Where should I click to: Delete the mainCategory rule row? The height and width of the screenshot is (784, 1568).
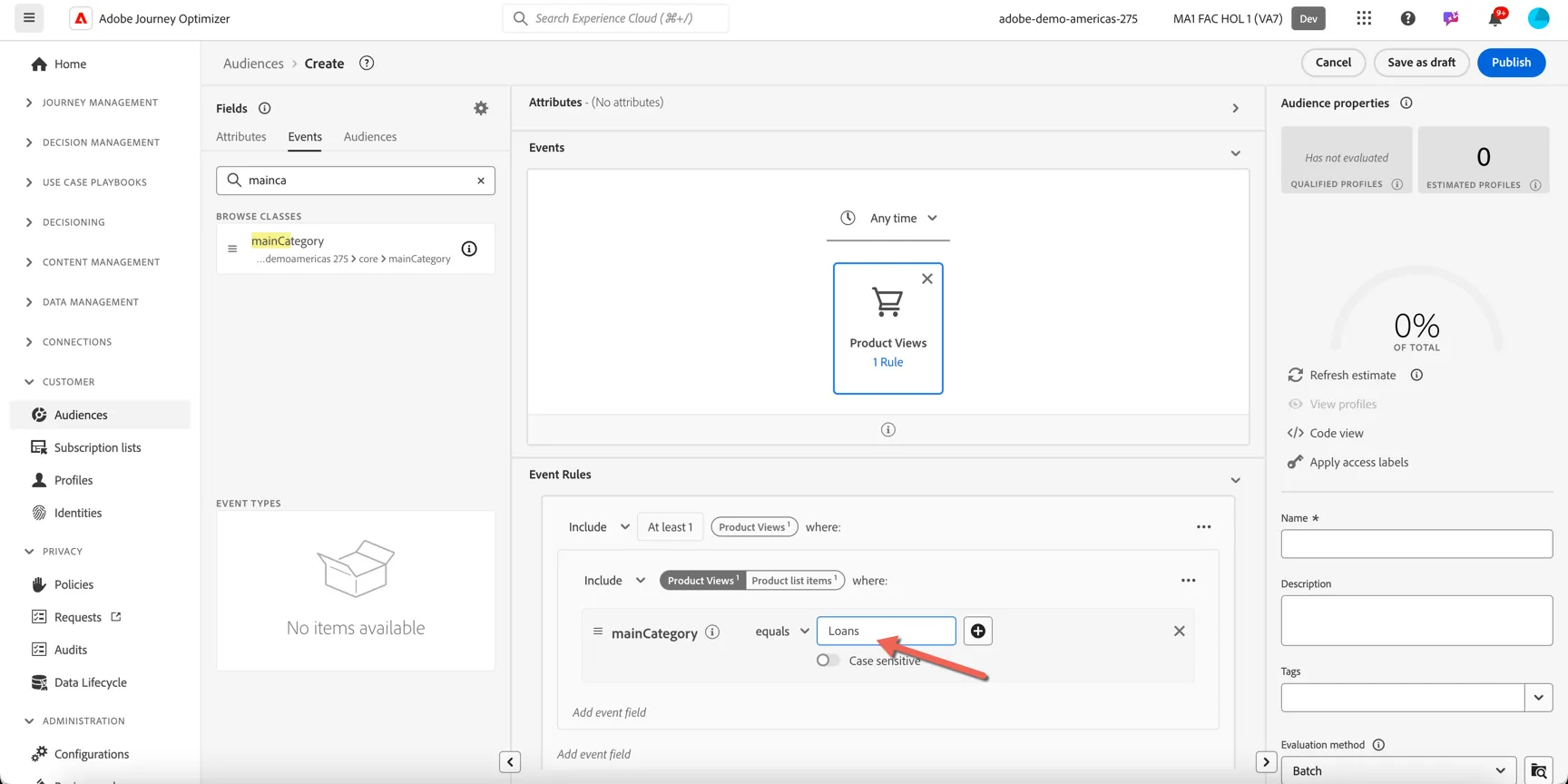1180,631
